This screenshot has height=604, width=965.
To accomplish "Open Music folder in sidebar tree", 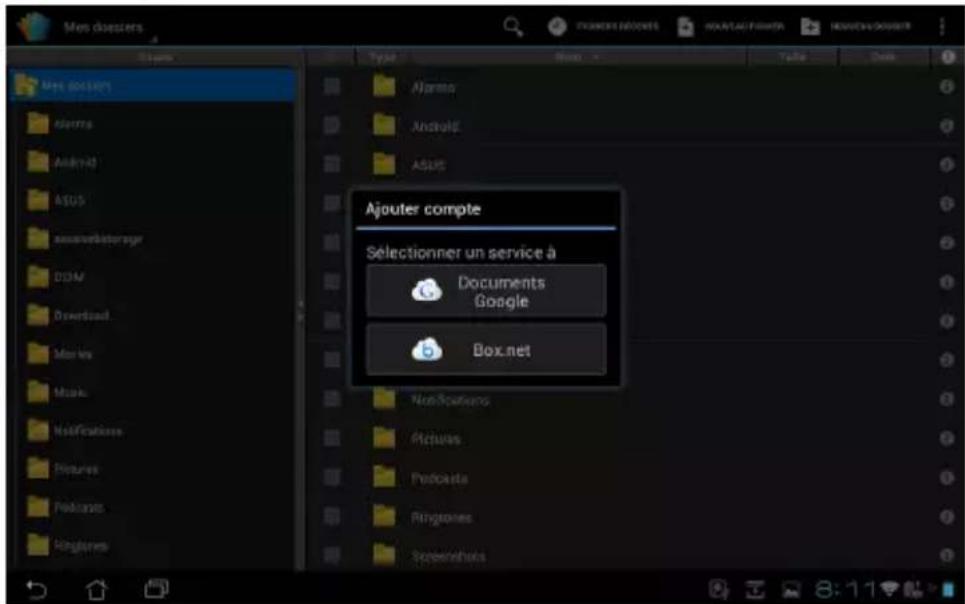I will tap(57, 392).
